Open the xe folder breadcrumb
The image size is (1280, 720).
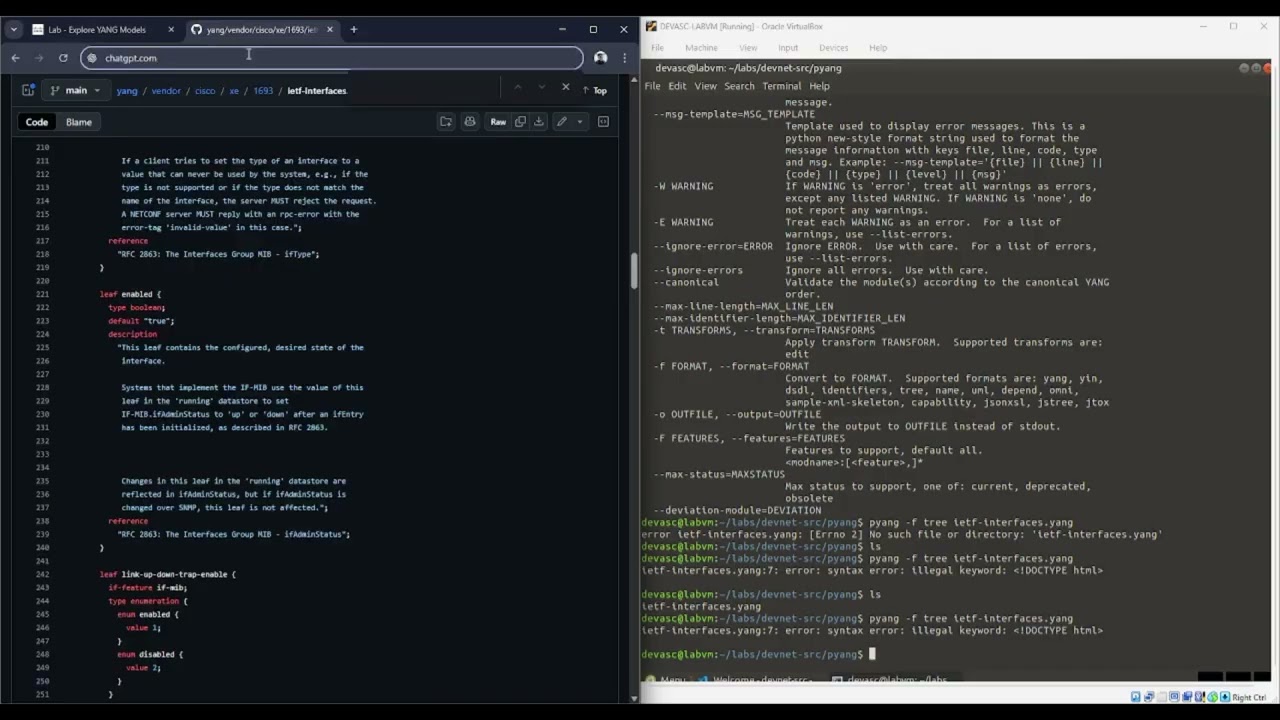tap(234, 91)
